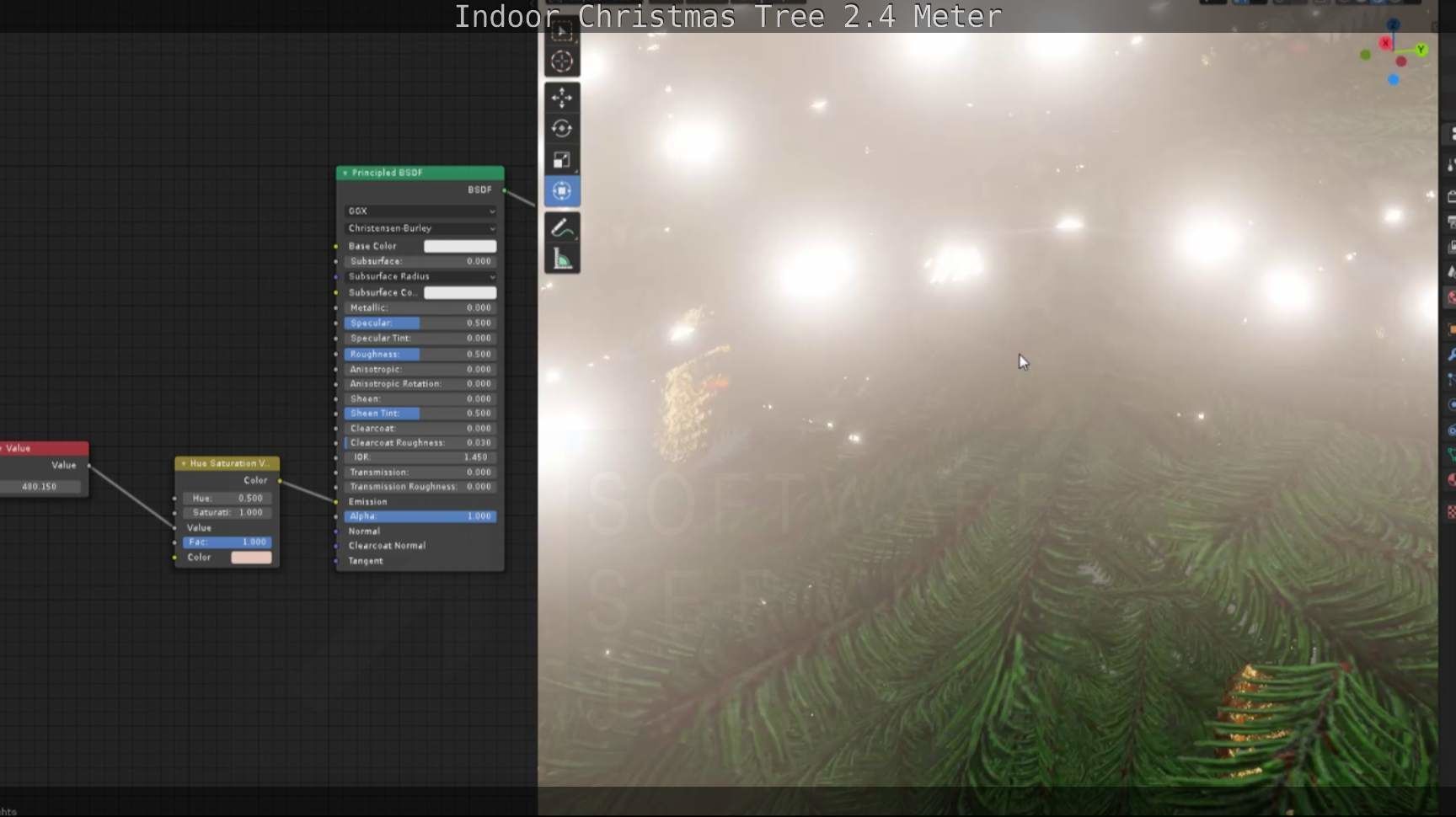Image resolution: width=1456 pixels, height=817 pixels.
Task: Click the Clearcoat value field
Action: (420, 429)
